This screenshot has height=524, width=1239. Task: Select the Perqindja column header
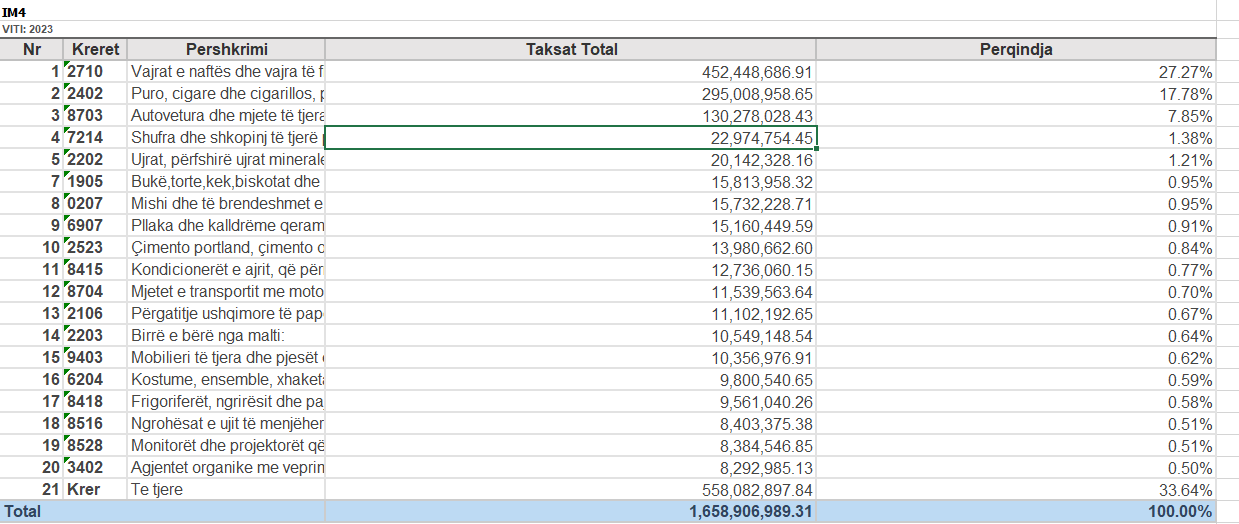pos(1015,50)
